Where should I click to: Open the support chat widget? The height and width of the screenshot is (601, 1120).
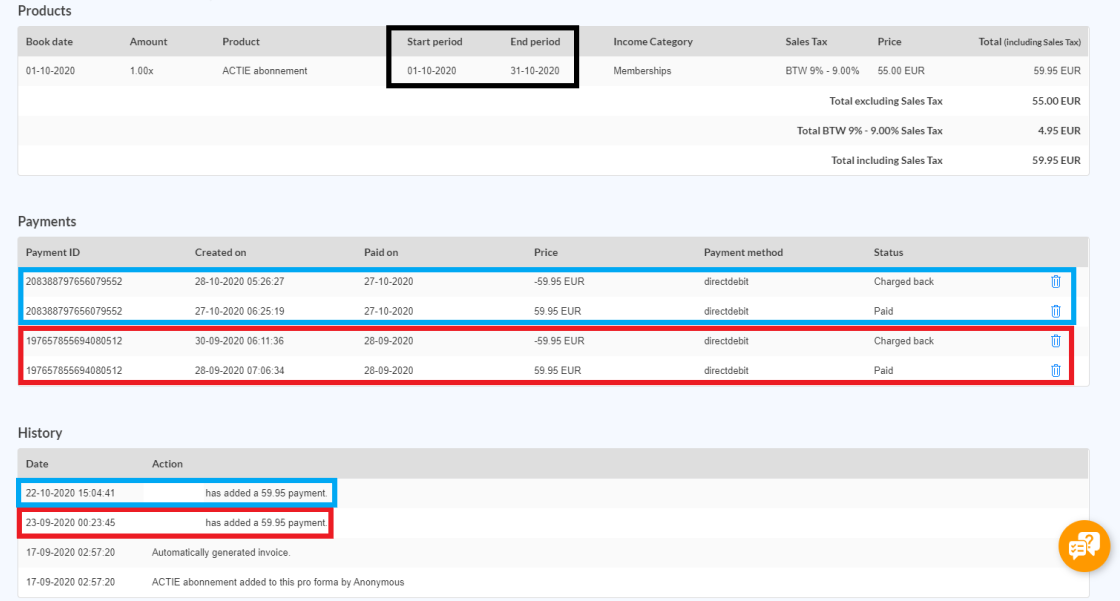coord(1084,545)
